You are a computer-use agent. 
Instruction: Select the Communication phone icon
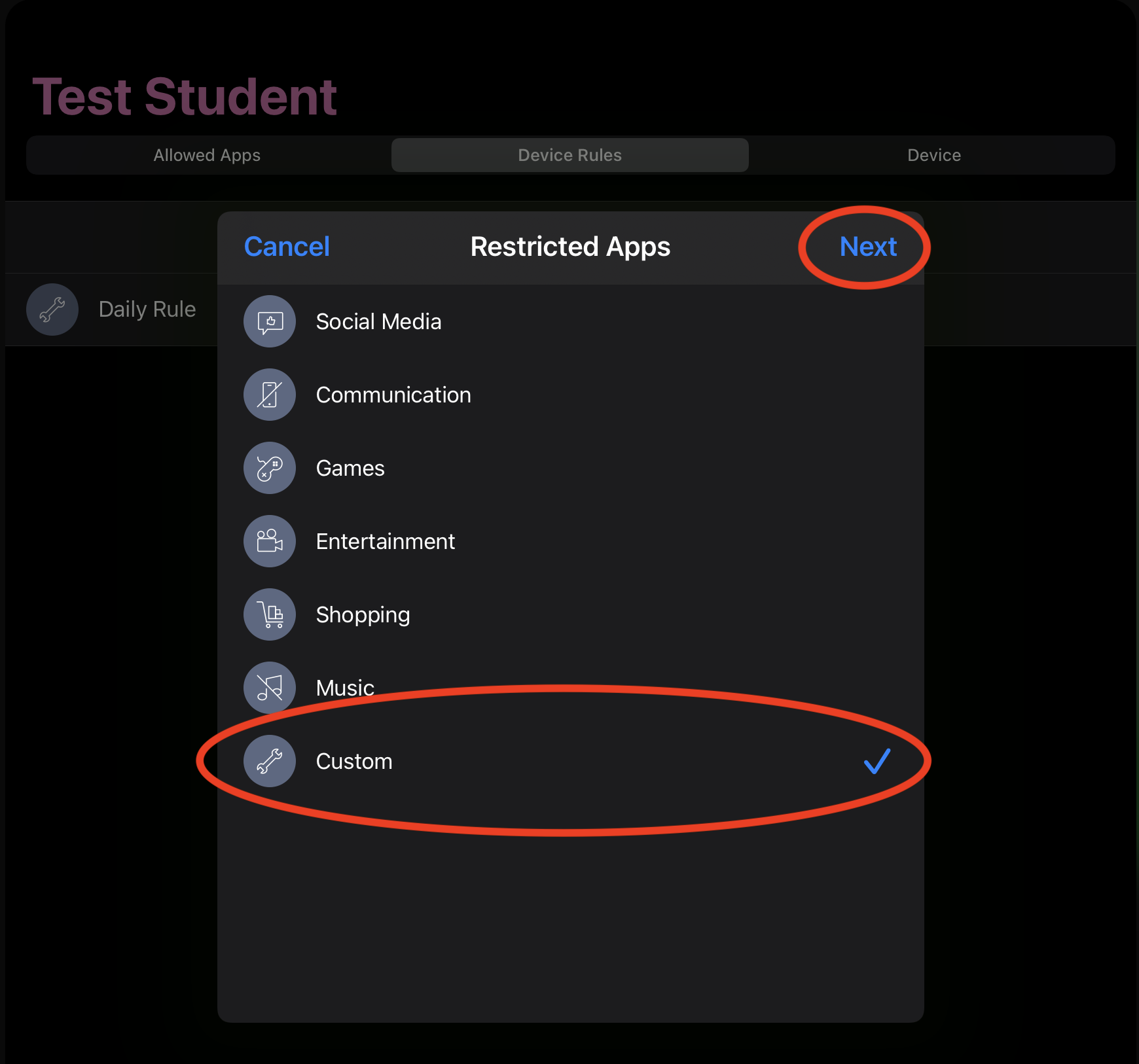(270, 395)
